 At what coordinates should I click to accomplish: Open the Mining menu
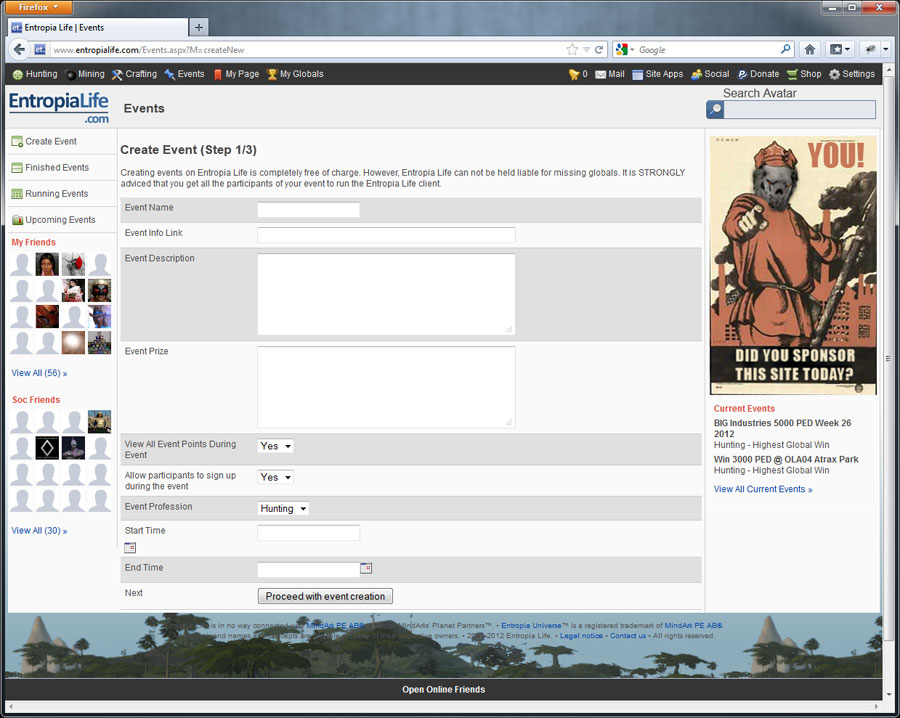(84, 74)
